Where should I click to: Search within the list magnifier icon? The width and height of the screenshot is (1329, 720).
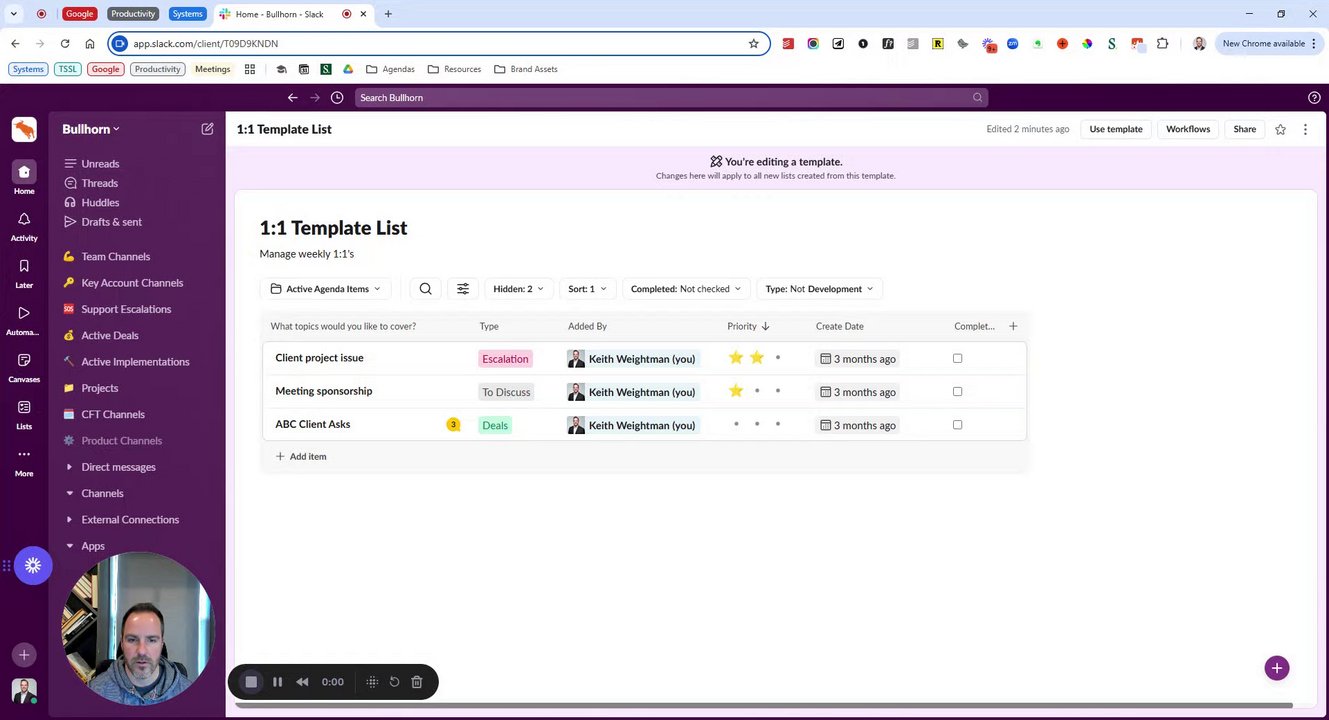[425, 289]
